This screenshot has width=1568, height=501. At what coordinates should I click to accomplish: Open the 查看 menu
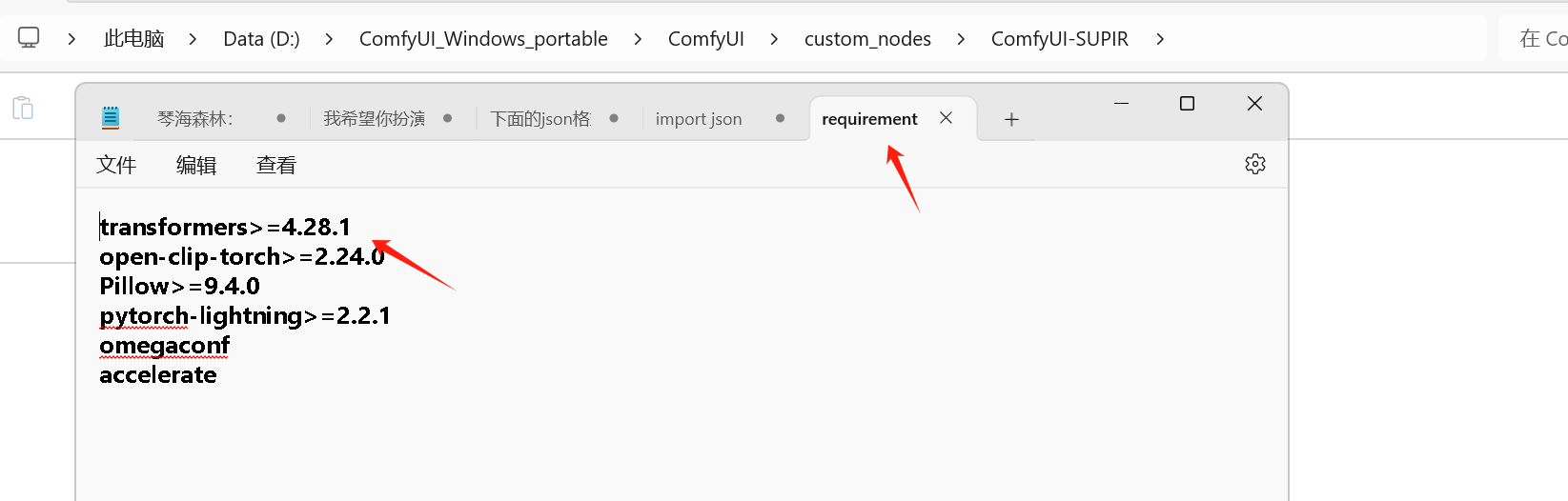point(276,165)
